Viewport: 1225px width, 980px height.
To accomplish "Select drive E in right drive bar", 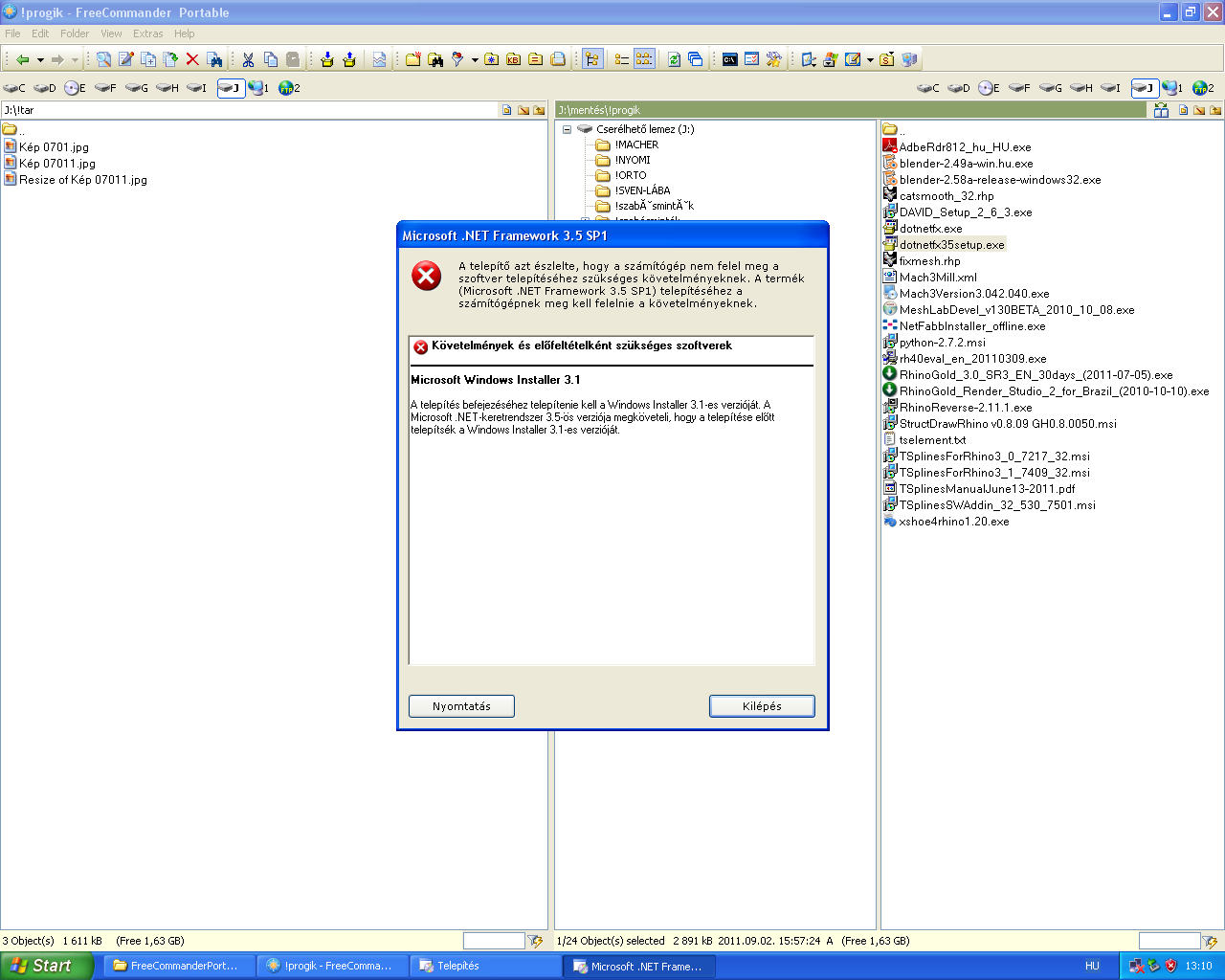I will click(989, 88).
